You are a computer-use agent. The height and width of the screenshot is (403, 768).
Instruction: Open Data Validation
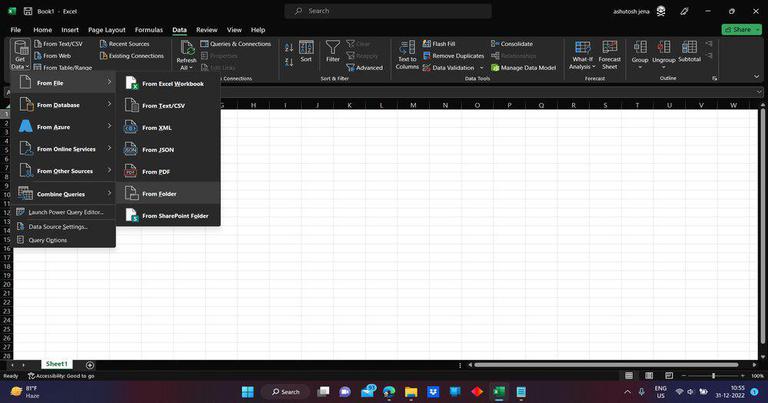tap(449, 68)
